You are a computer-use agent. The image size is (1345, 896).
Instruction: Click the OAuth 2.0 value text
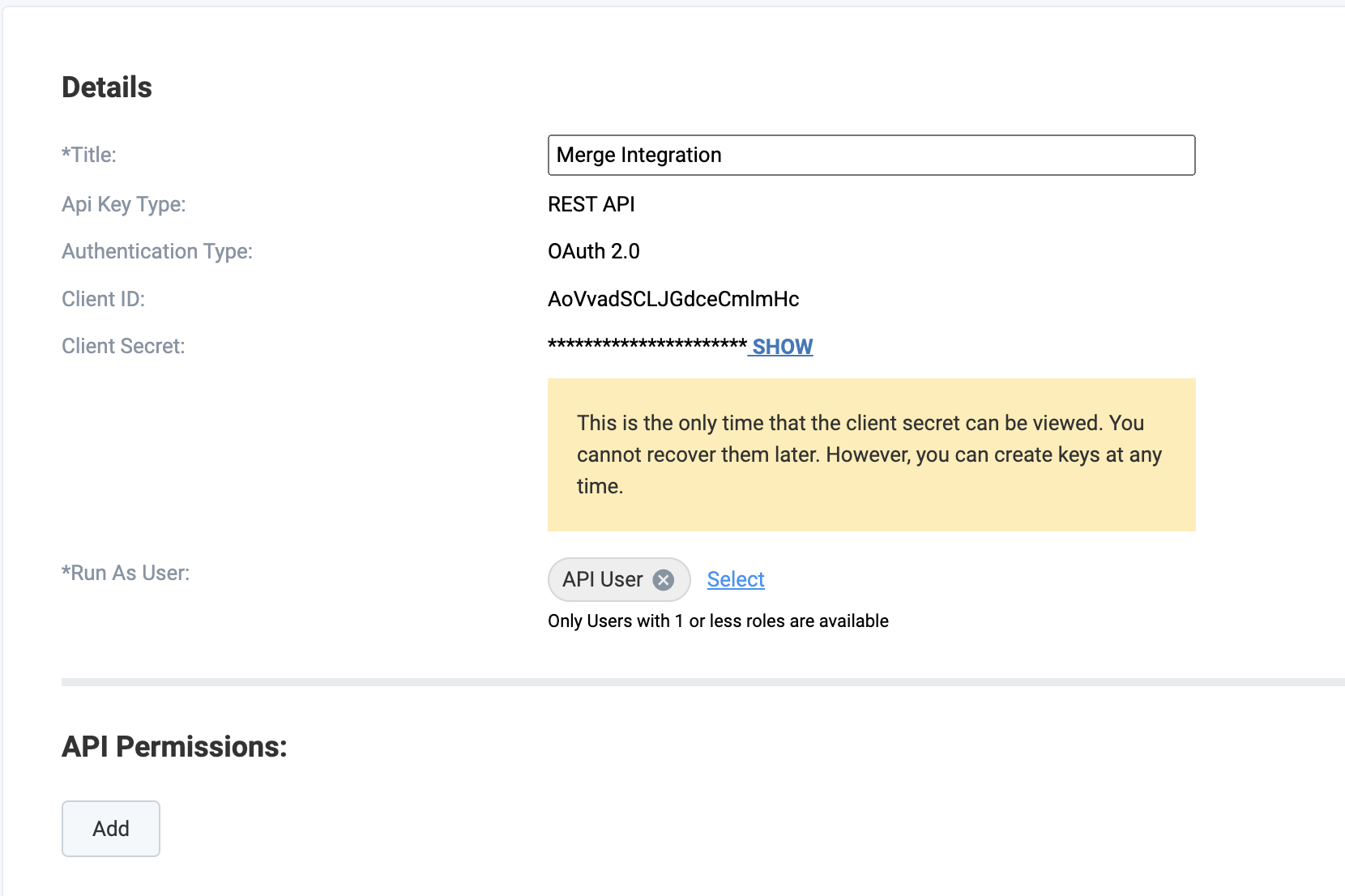[x=594, y=252]
